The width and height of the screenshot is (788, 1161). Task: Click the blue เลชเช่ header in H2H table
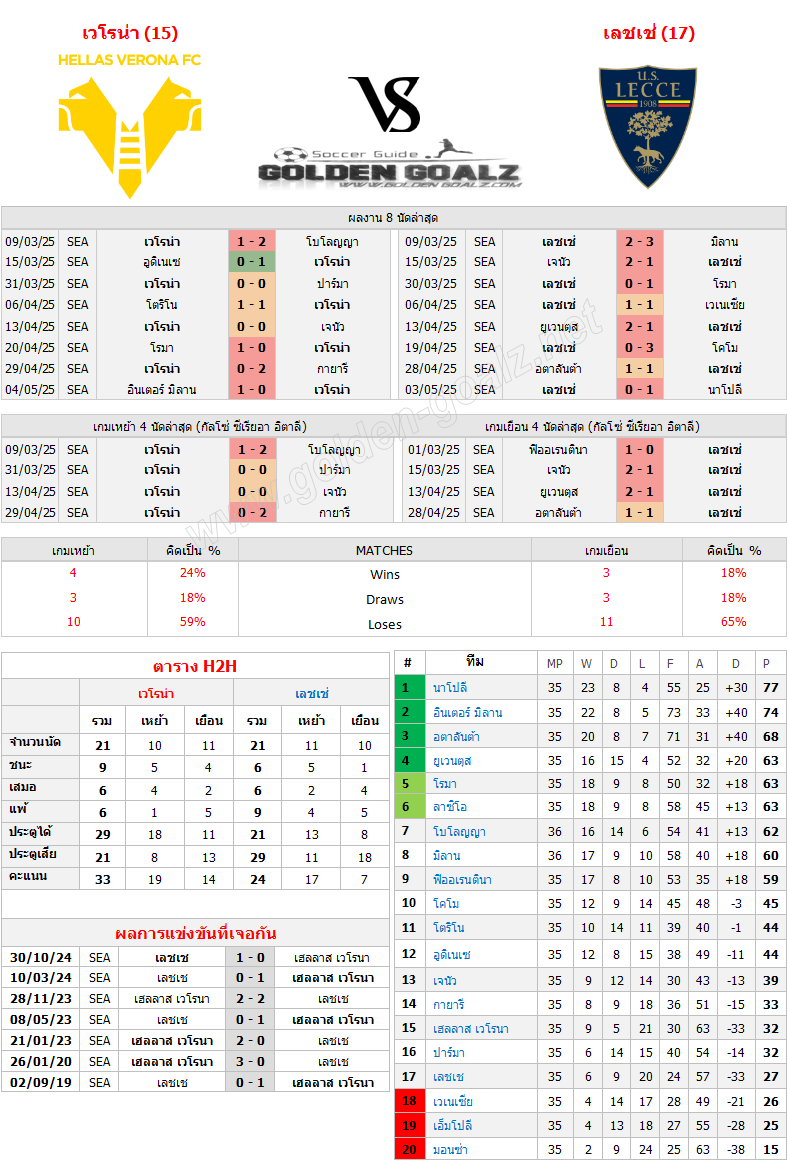(x=311, y=694)
